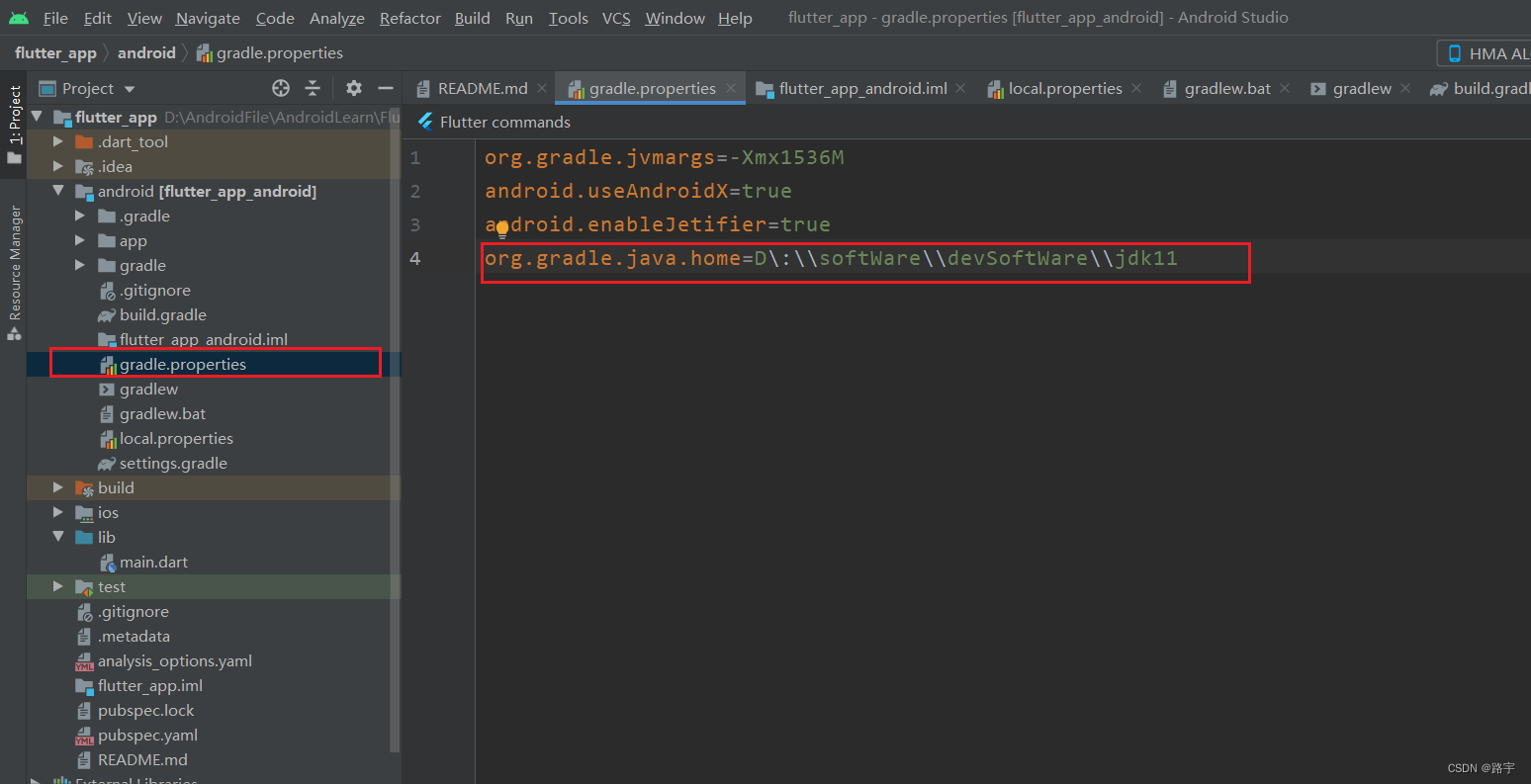Open the View menu
This screenshot has height=784, width=1531.
(144, 18)
